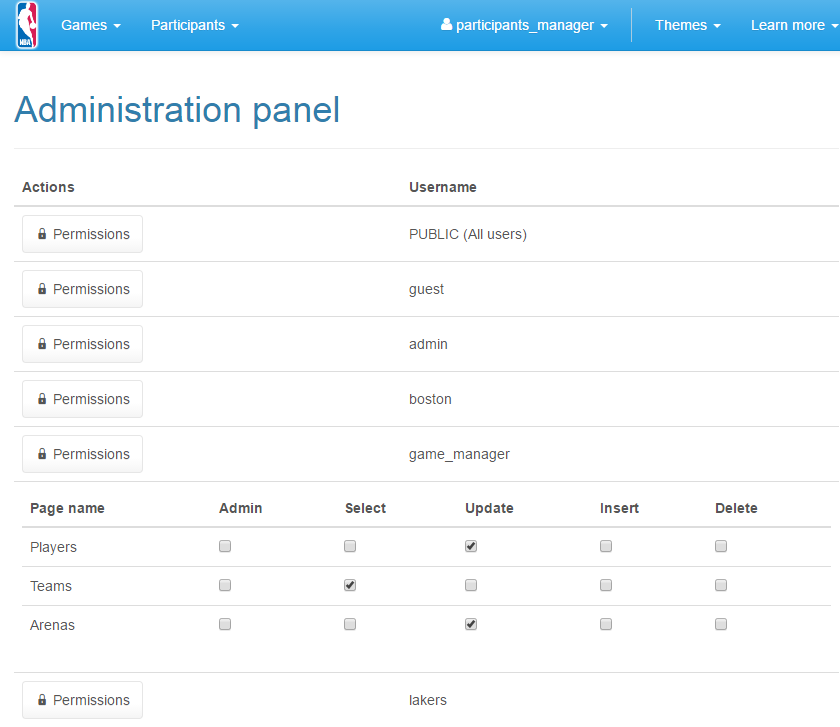Uncheck the Update checkbox for Players
The height and width of the screenshot is (727, 840).
471,546
